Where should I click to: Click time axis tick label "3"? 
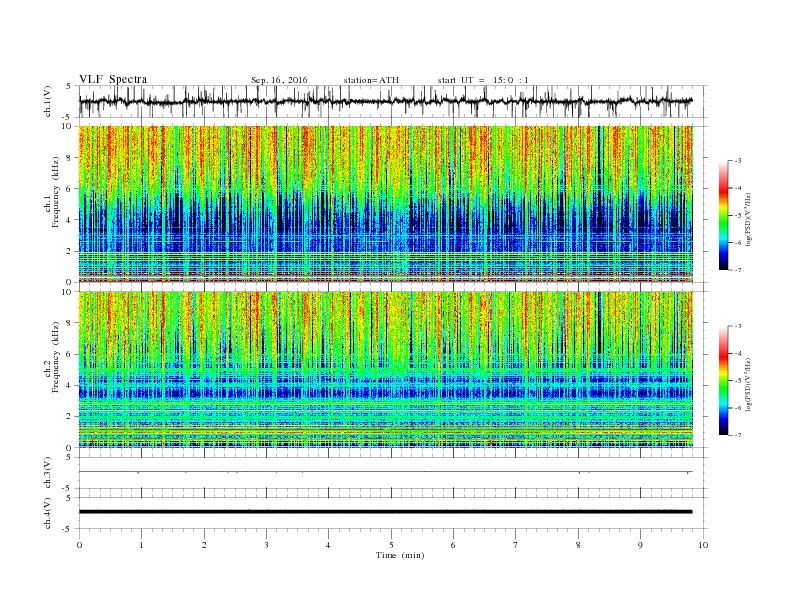coord(266,545)
